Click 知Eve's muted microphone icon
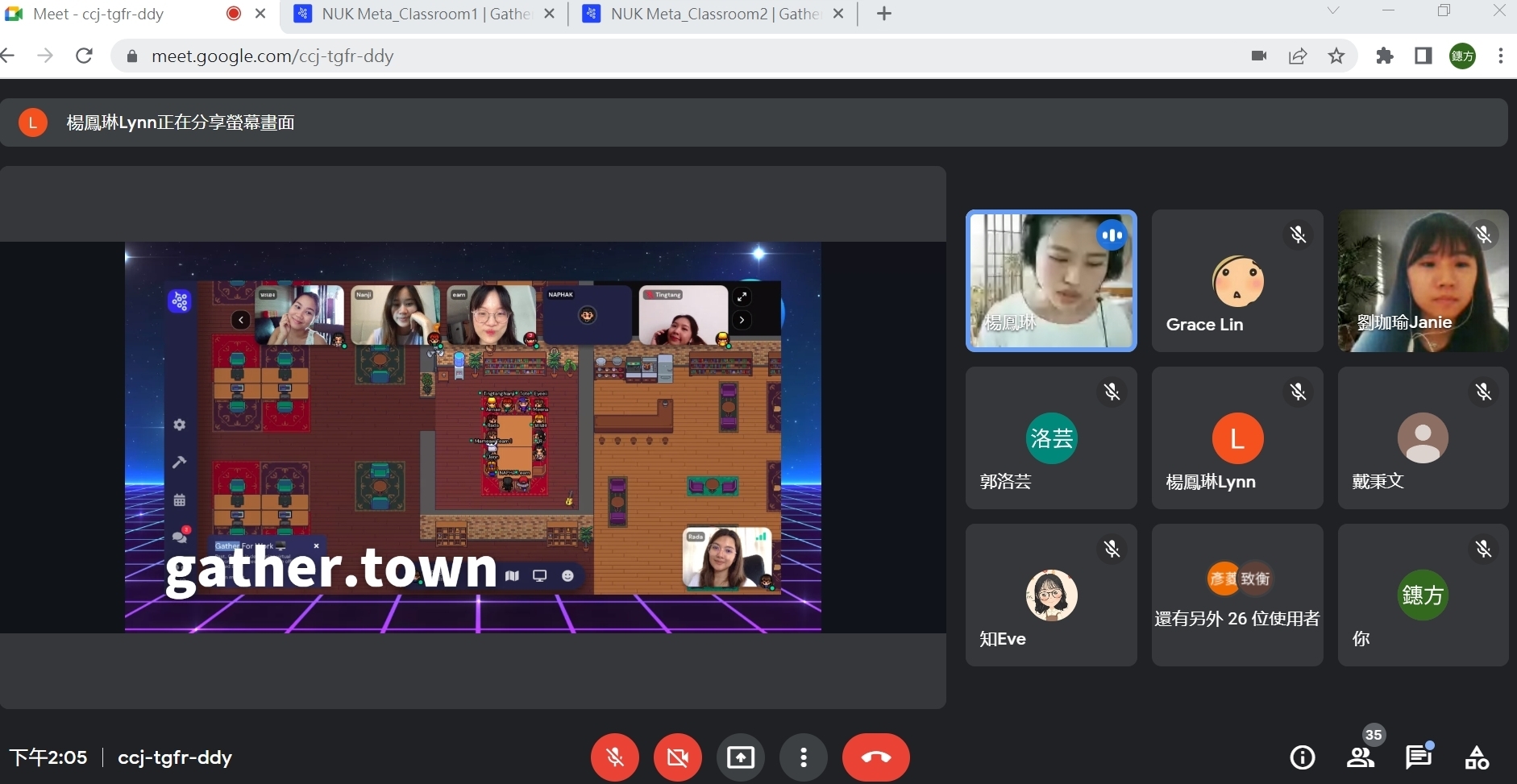Image resolution: width=1517 pixels, height=784 pixels. [x=1112, y=549]
